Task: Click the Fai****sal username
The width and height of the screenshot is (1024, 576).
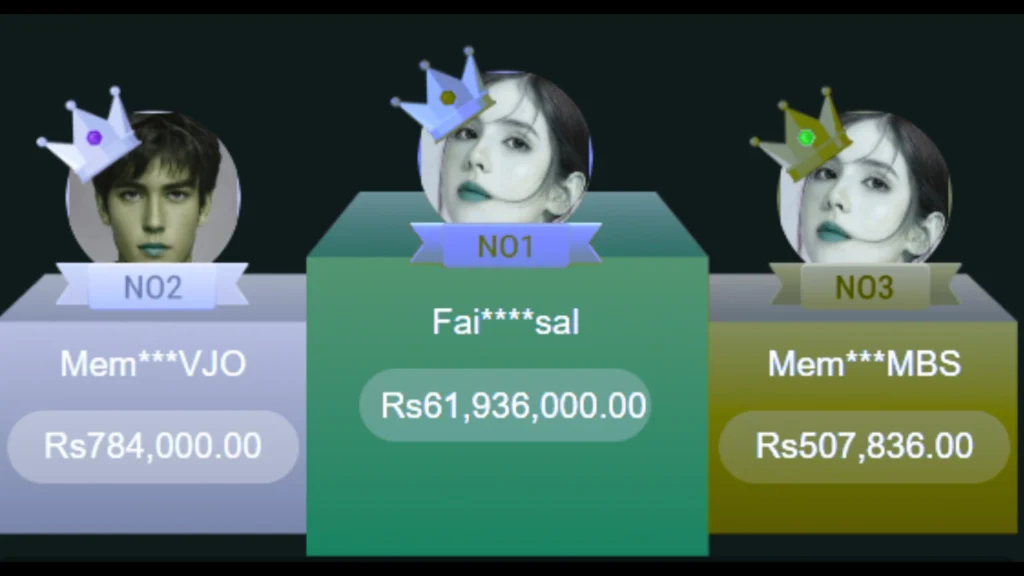Action: coord(505,322)
